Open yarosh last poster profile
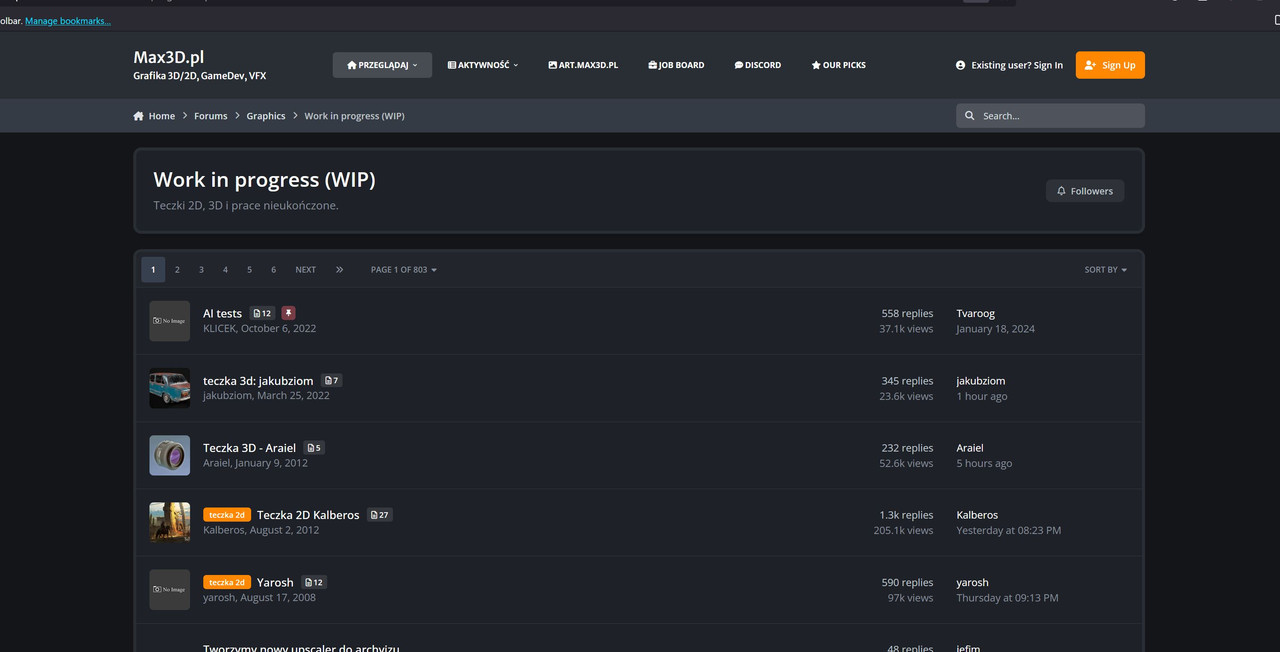 (x=972, y=582)
